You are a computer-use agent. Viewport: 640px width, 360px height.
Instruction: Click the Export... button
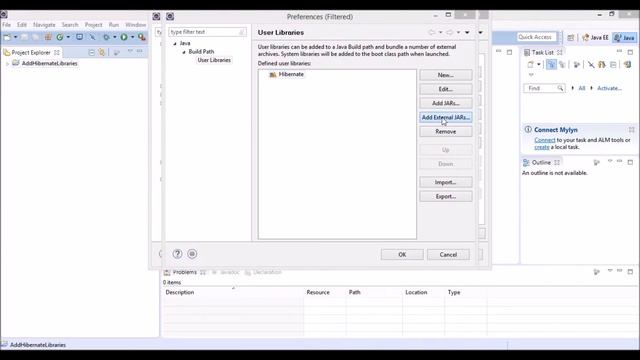[446, 196]
